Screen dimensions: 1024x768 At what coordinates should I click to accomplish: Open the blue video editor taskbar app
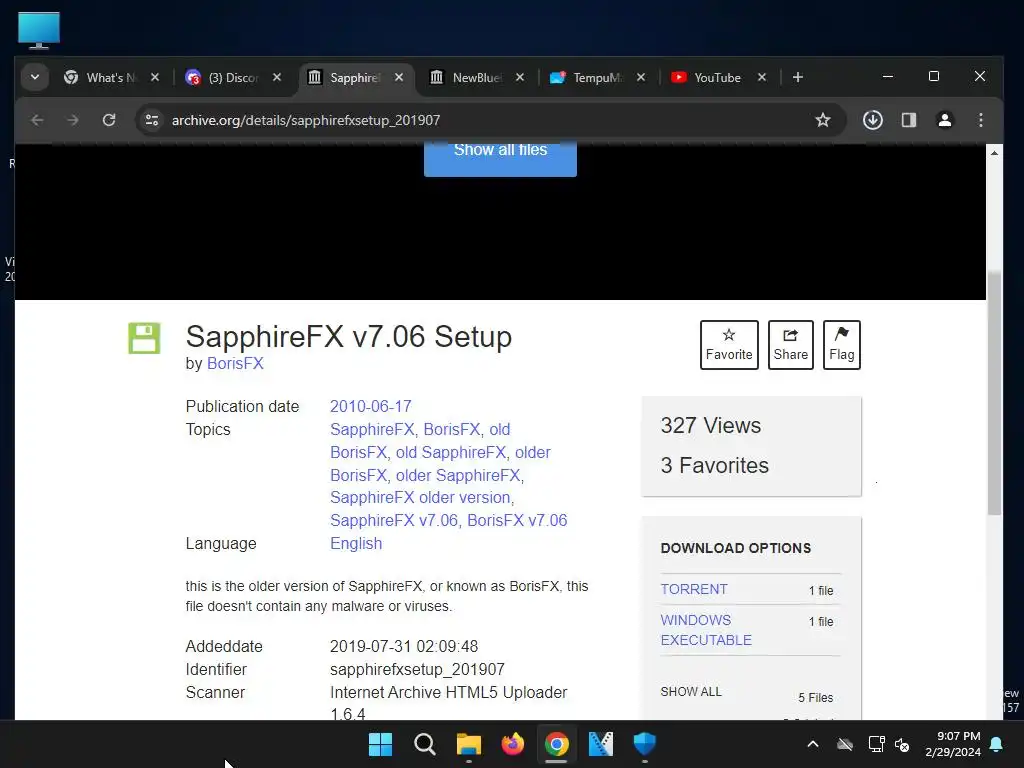pyautogui.click(x=601, y=744)
